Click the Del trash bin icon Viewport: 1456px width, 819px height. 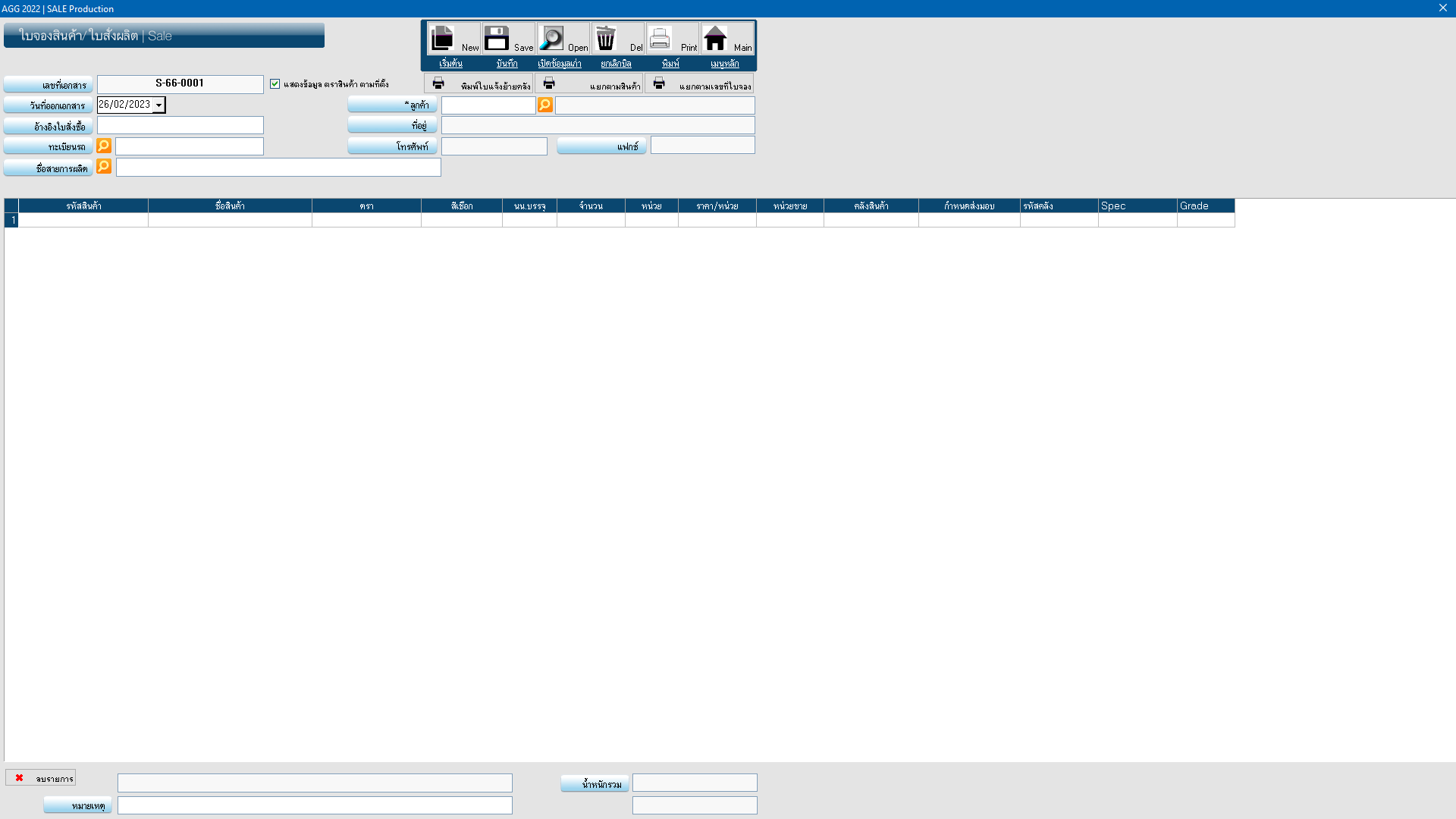click(x=606, y=38)
